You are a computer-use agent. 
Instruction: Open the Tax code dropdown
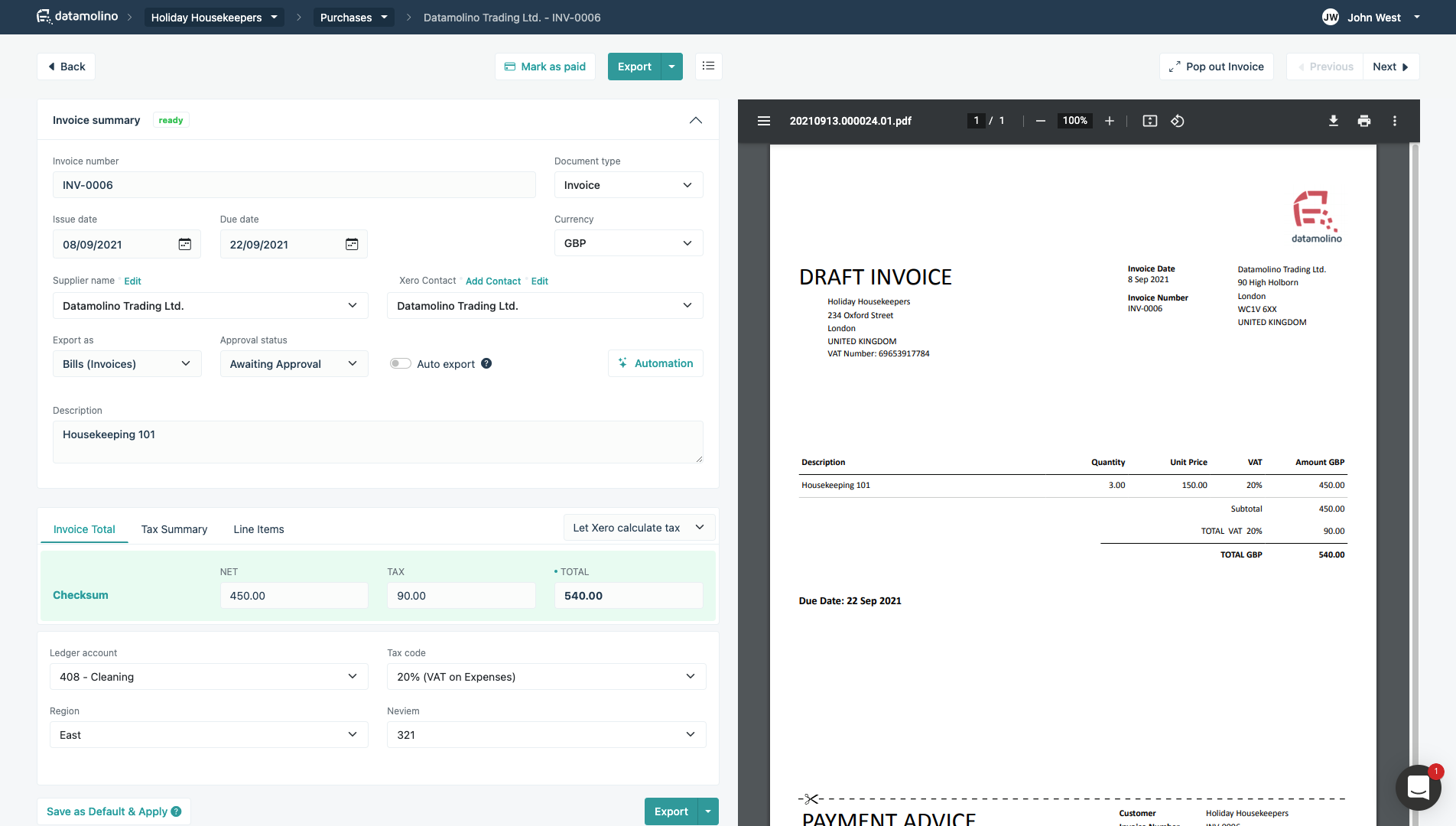[x=546, y=677]
